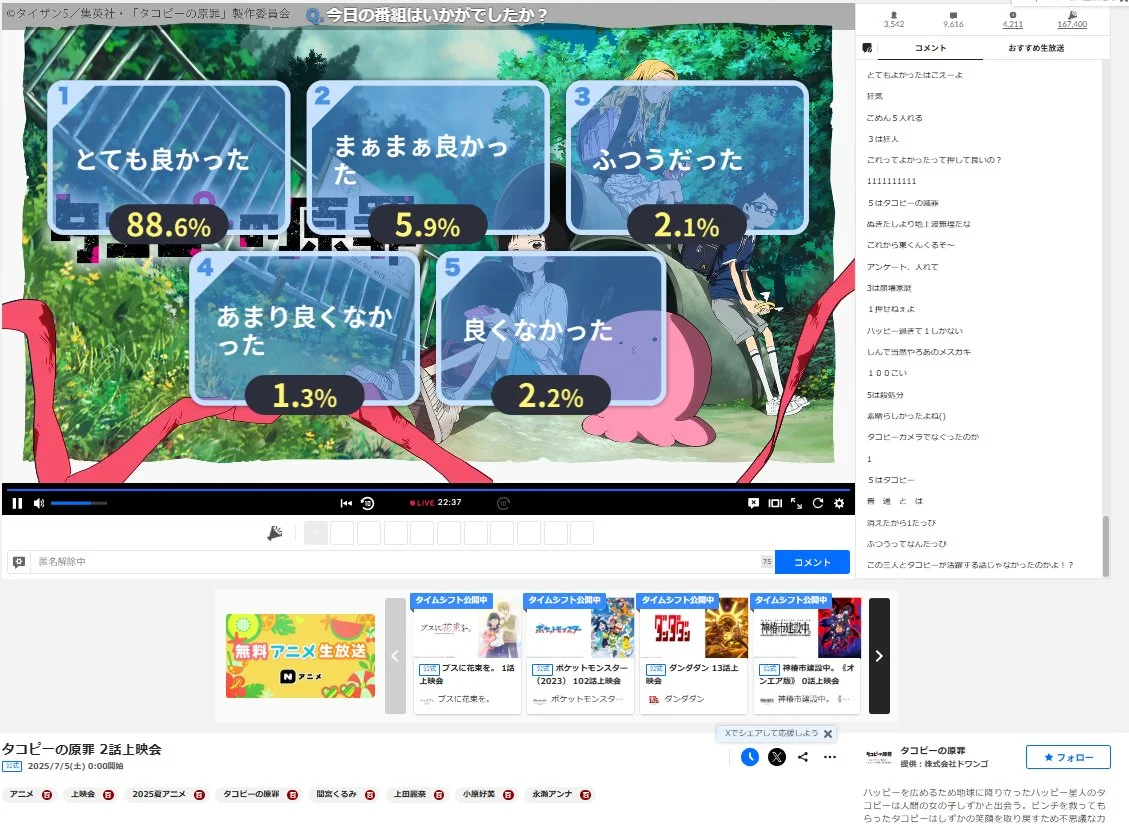Close the Xでシェアして応援しよう tooltip
The width and height of the screenshot is (1129, 824).
coord(828,733)
